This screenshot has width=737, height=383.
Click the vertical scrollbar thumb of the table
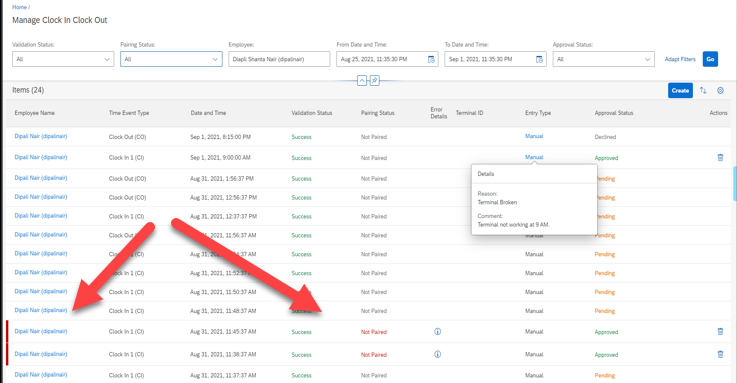click(x=735, y=183)
